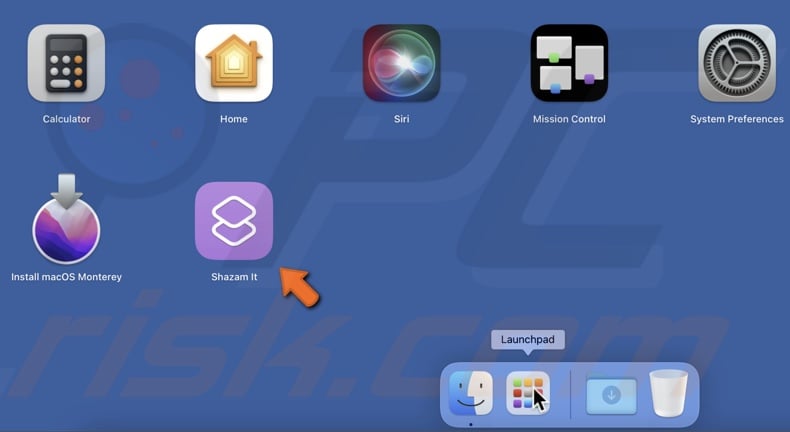Open the Calculator app icon

click(x=66, y=63)
